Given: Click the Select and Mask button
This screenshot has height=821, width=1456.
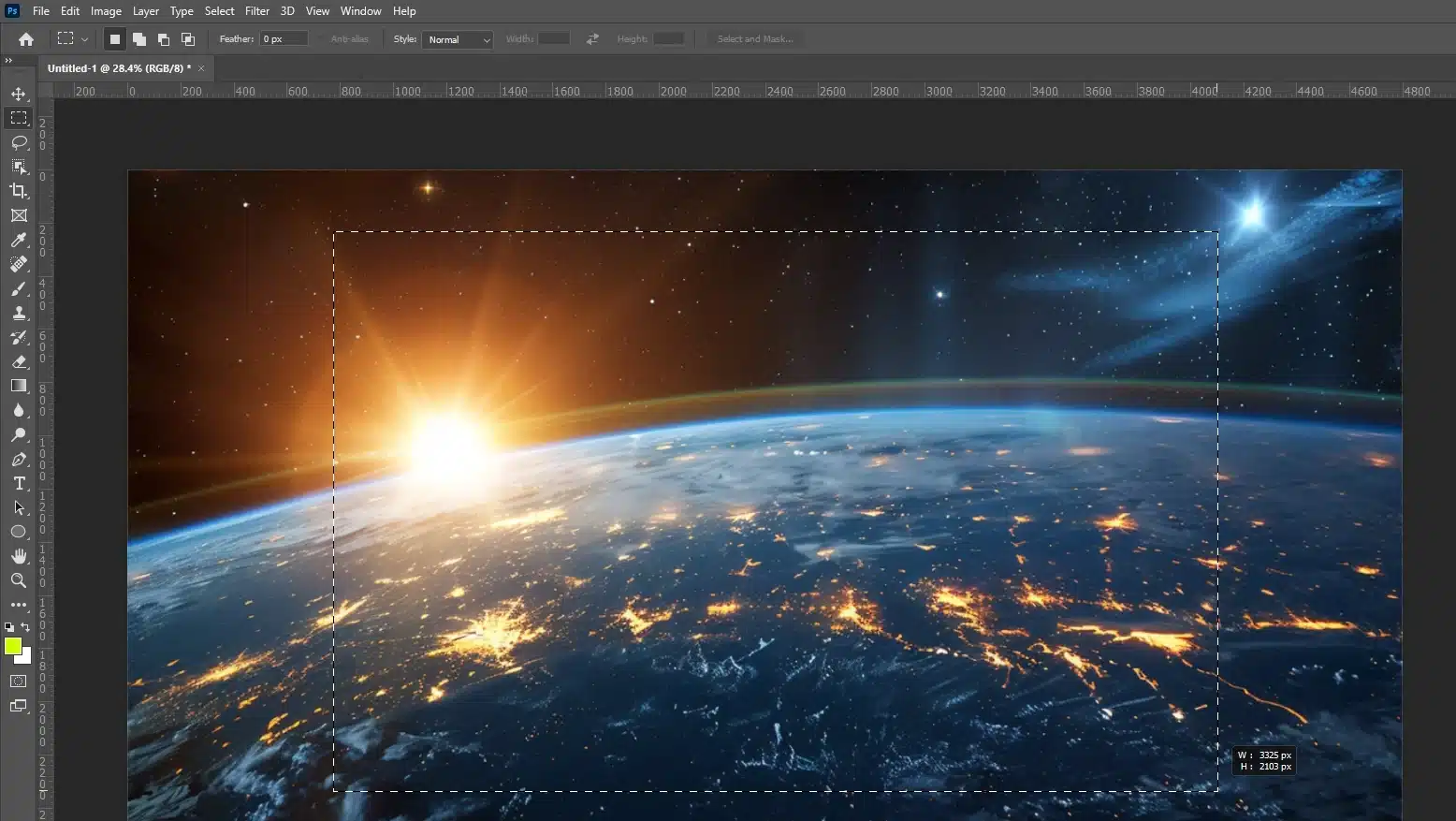Looking at the screenshot, I should (755, 39).
